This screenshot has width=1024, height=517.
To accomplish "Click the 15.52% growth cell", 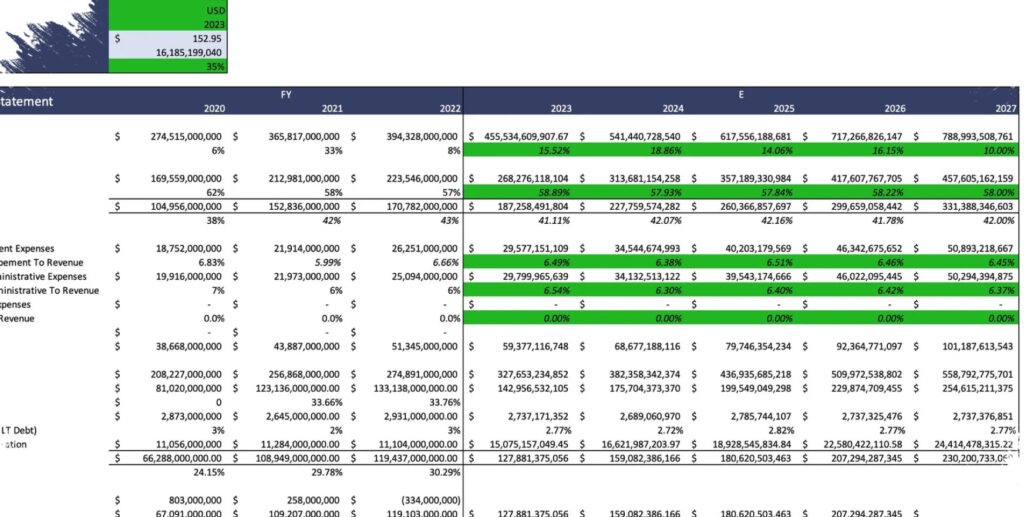I will [554, 151].
